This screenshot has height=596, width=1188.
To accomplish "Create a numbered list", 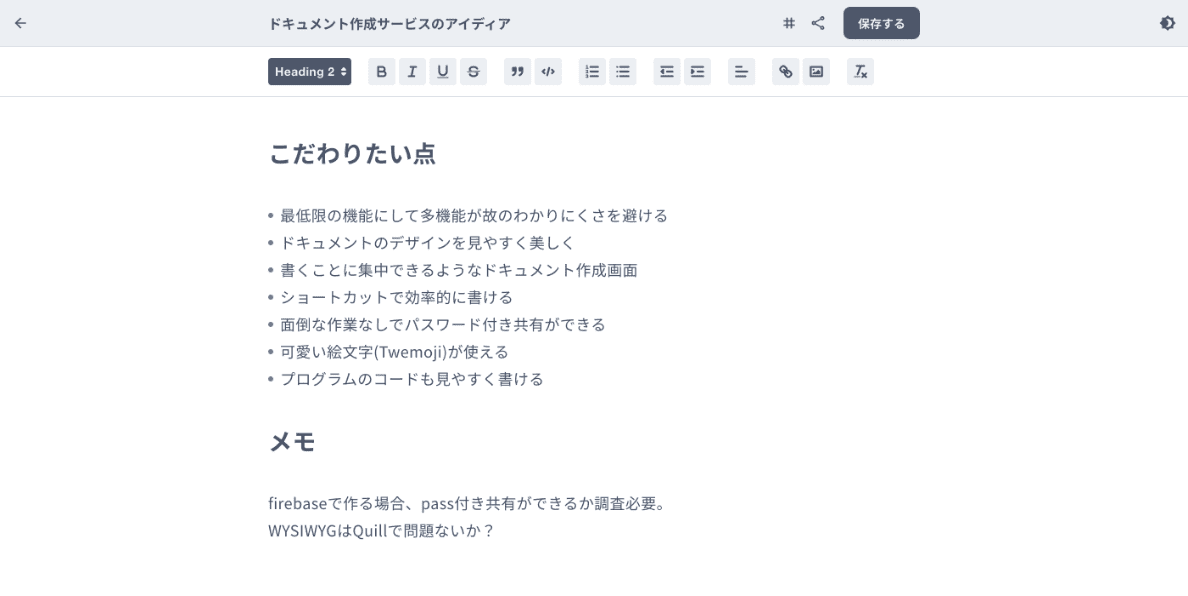I will coord(592,72).
